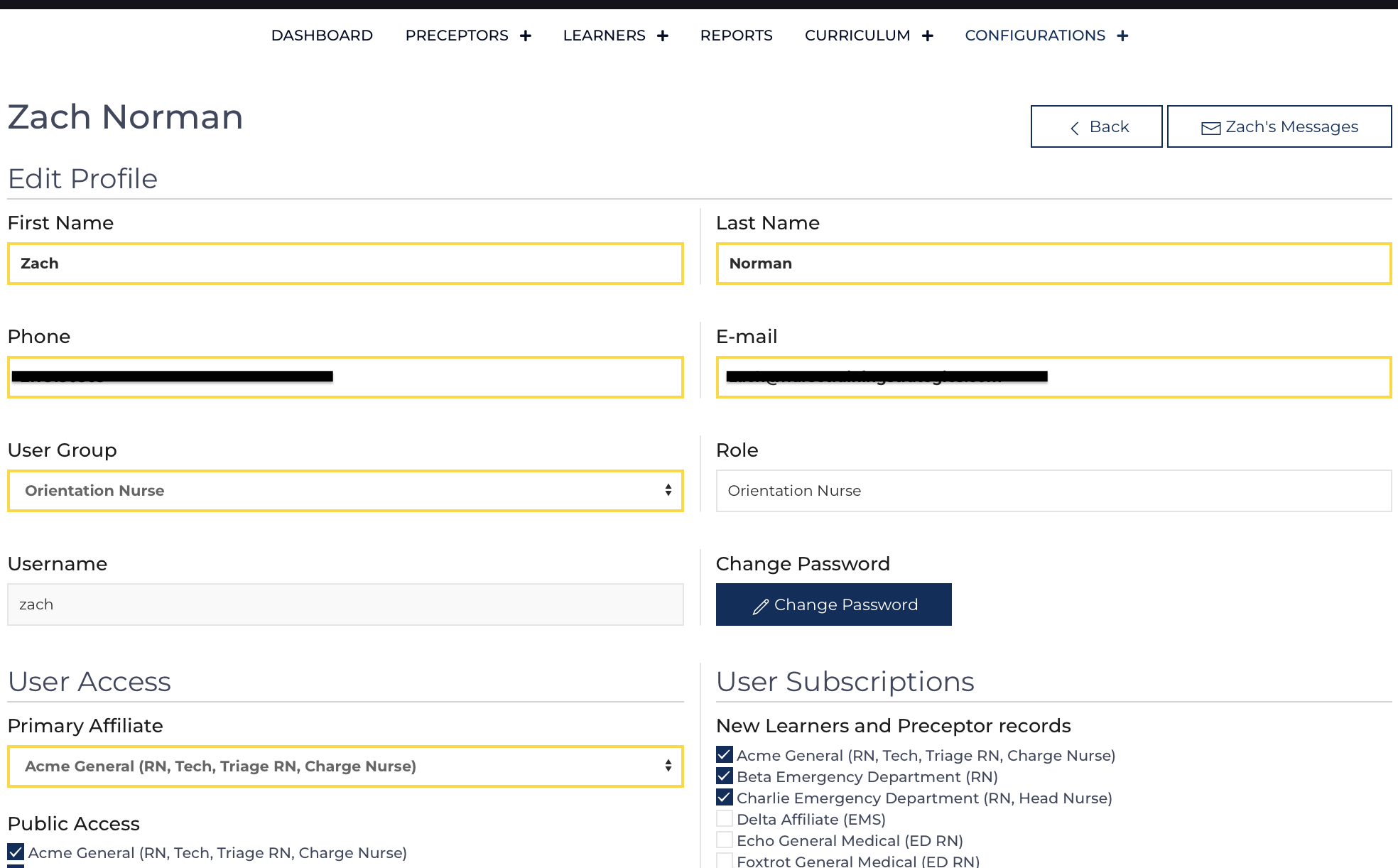This screenshot has height=868, width=1398.
Task: Expand the Learners plus icon
Action: coord(663,36)
